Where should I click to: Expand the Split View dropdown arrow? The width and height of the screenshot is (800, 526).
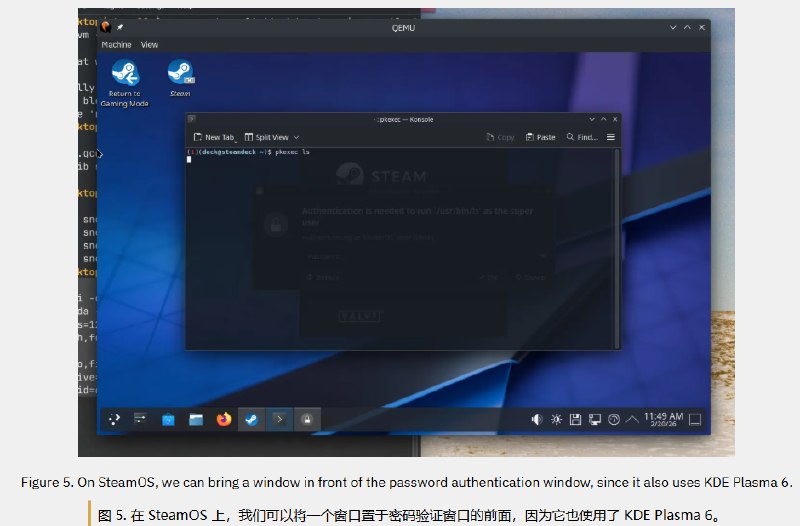click(x=296, y=137)
